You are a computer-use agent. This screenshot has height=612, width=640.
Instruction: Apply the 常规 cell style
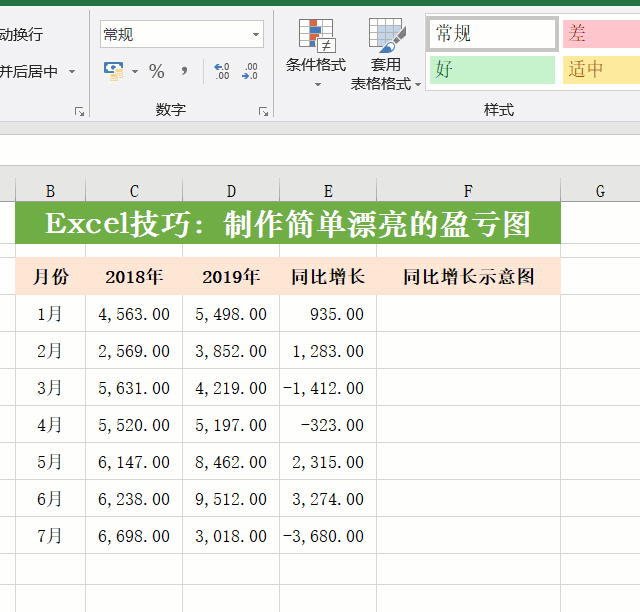(x=492, y=34)
